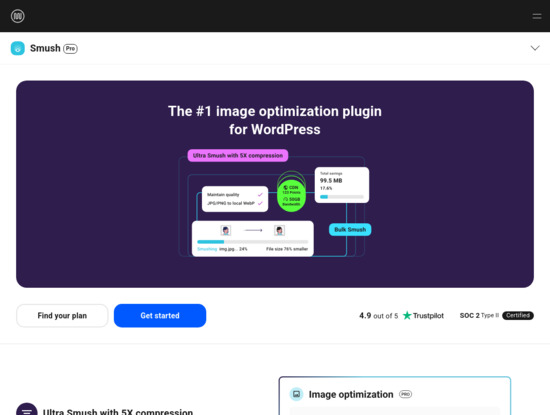This screenshot has height=415, width=550.
Task: Click the Ultra Smush 5X compression pink label
Action: click(x=238, y=155)
